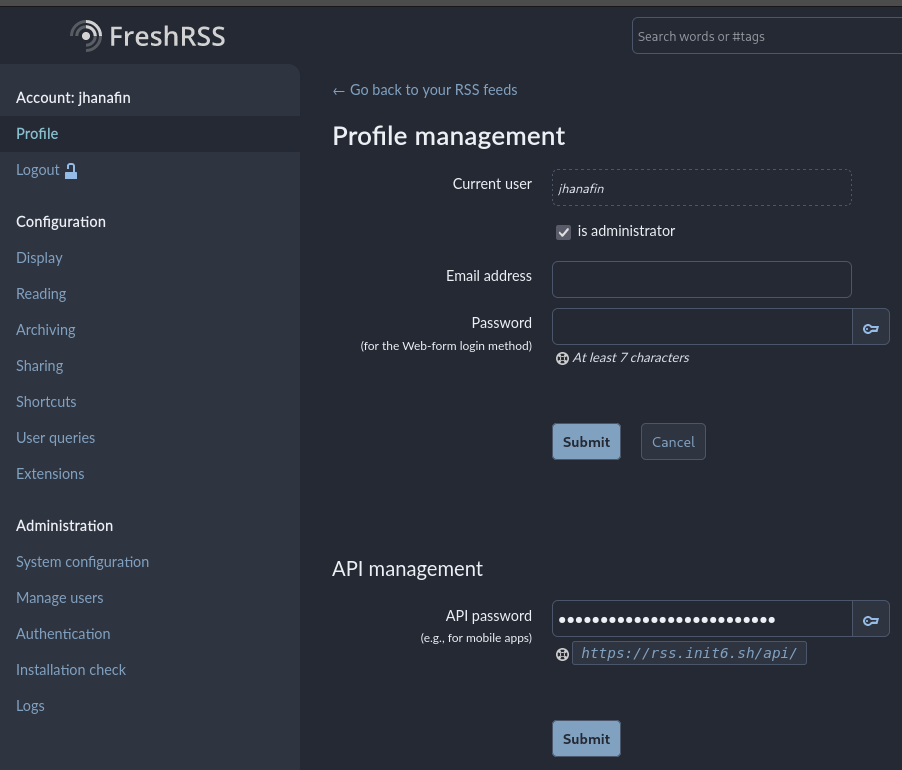This screenshot has height=770, width=902.
Task: Click the back arrow to return to feeds
Action: point(338,89)
